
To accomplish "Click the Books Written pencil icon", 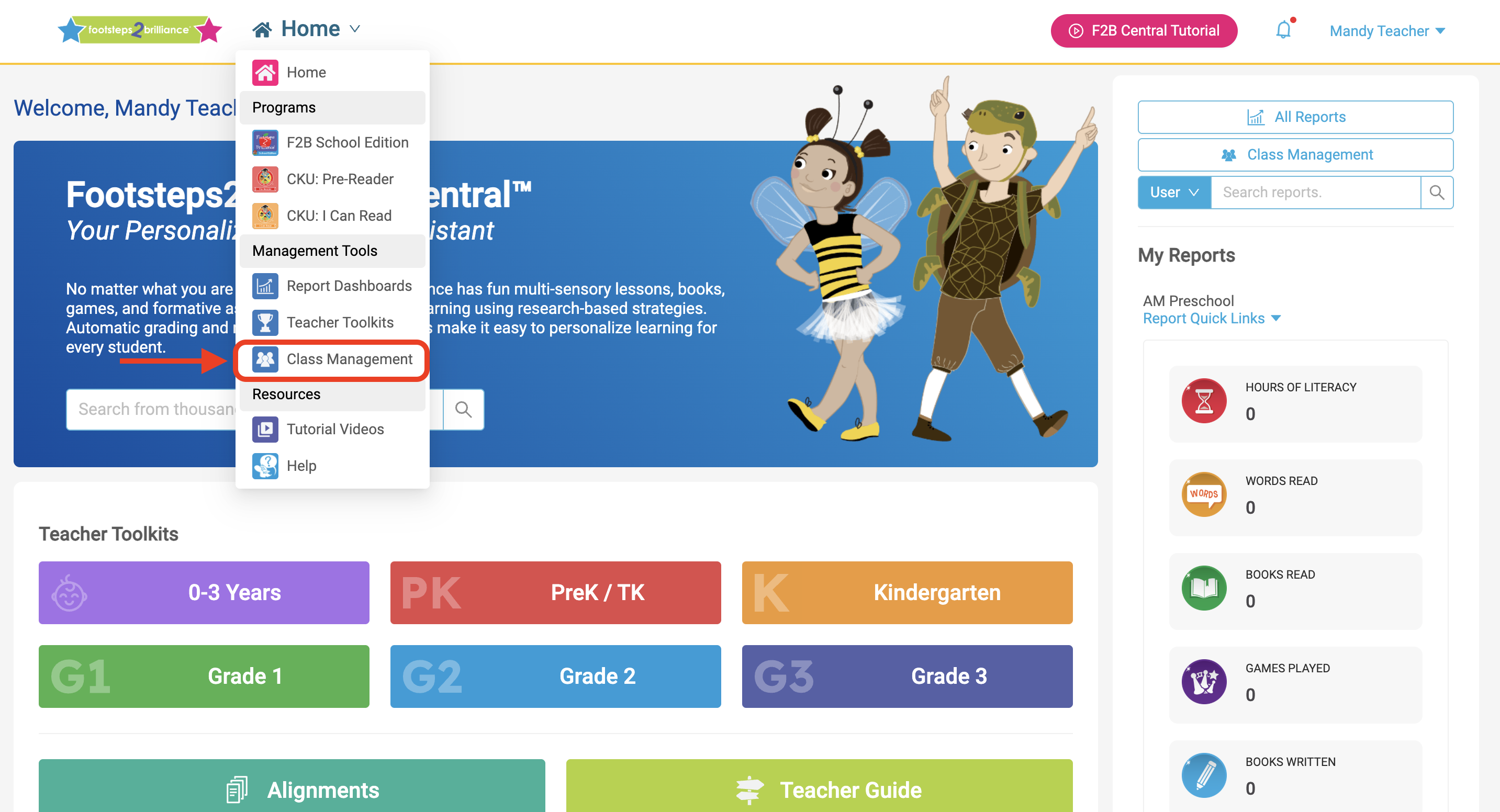I will point(1203,775).
